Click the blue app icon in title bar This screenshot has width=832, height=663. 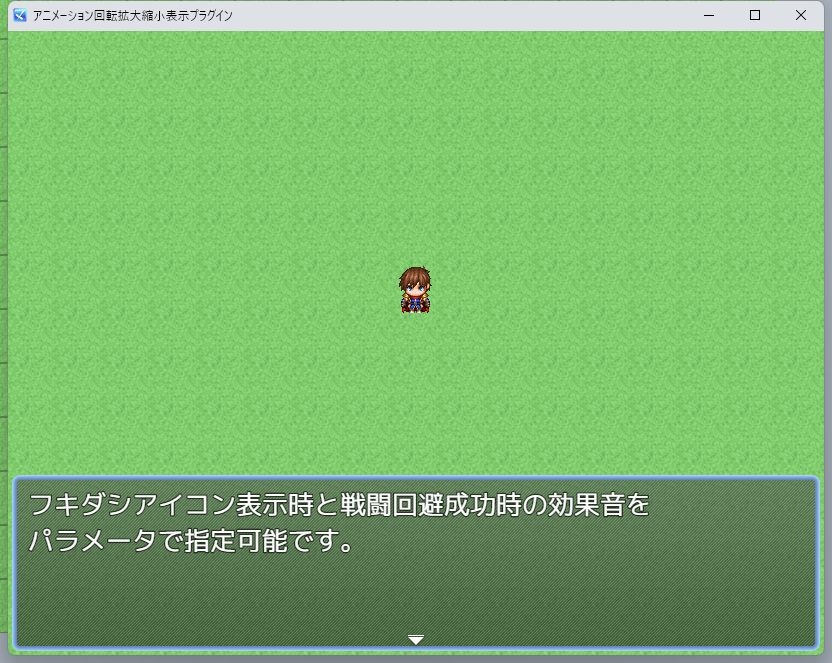19,15
